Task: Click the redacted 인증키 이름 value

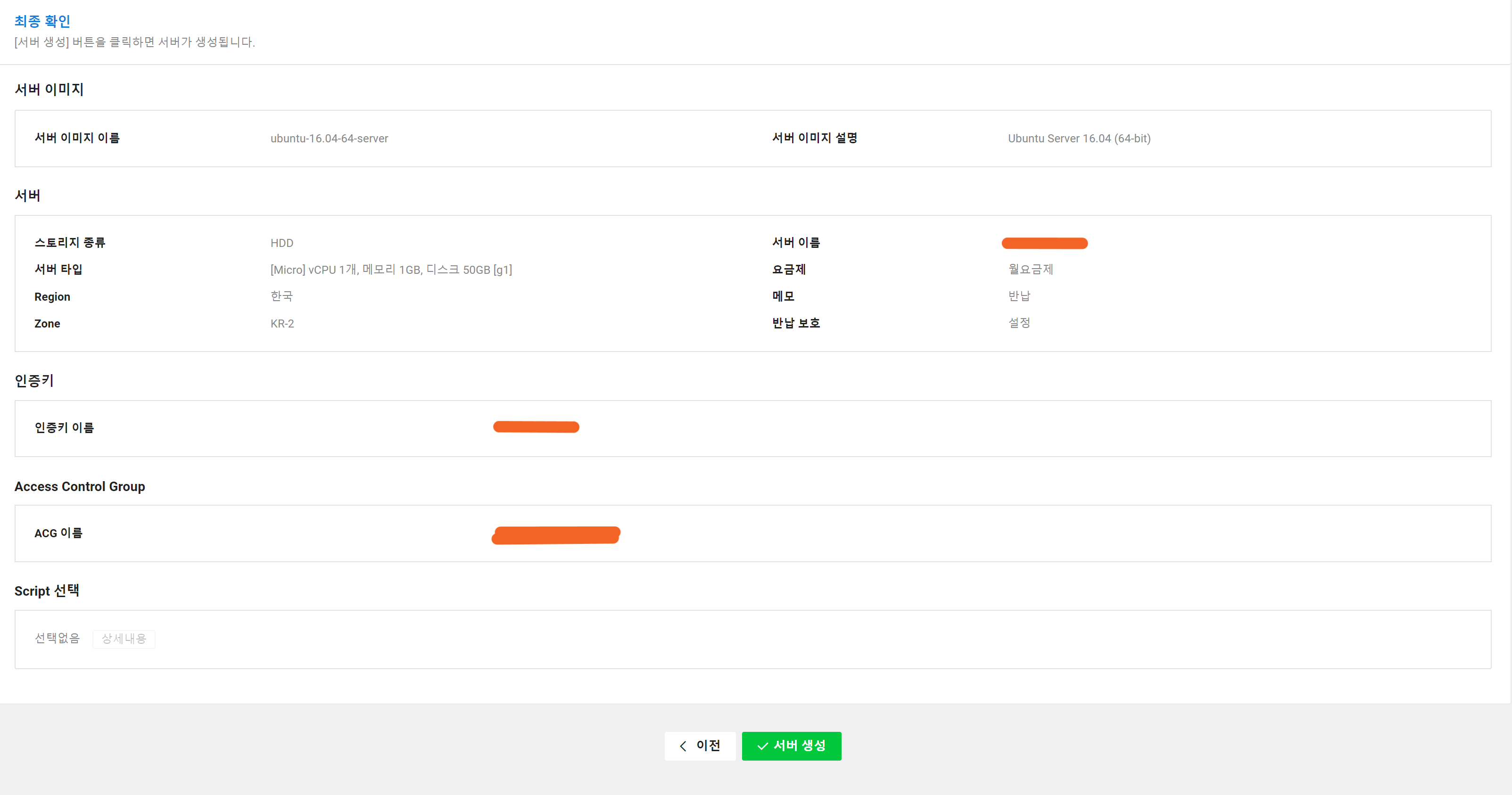Action: tap(536, 427)
